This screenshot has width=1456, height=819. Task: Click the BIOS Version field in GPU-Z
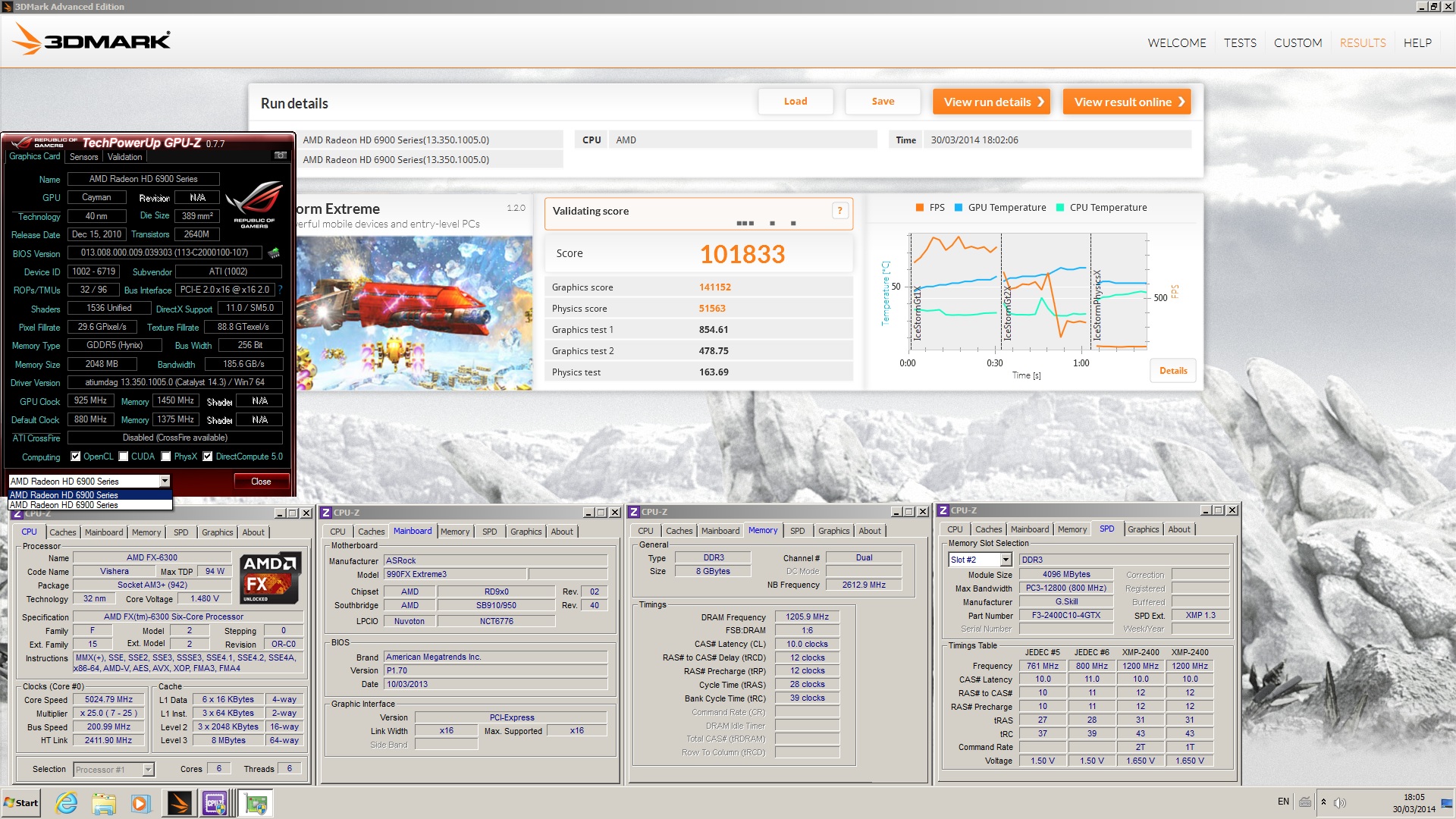pyautogui.click(x=165, y=253)
